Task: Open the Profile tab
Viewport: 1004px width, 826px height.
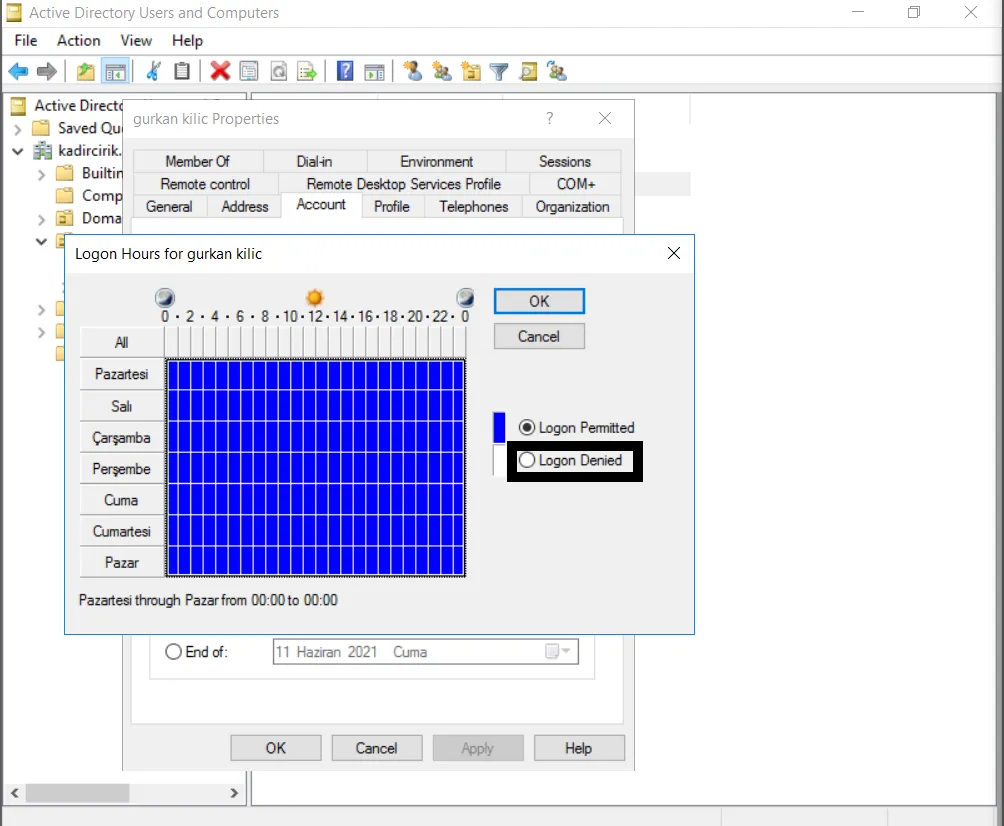Action: pyautogui.click(x=392, y=207)
